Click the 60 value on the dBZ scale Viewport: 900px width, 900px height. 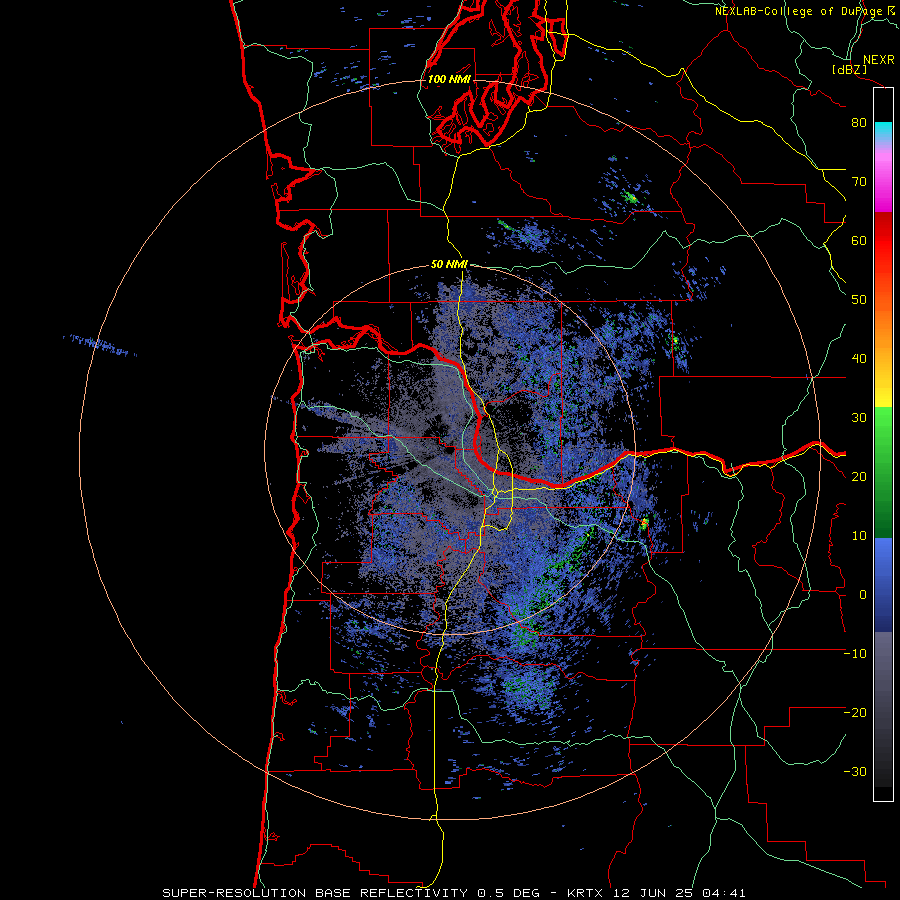click(859, 241)
